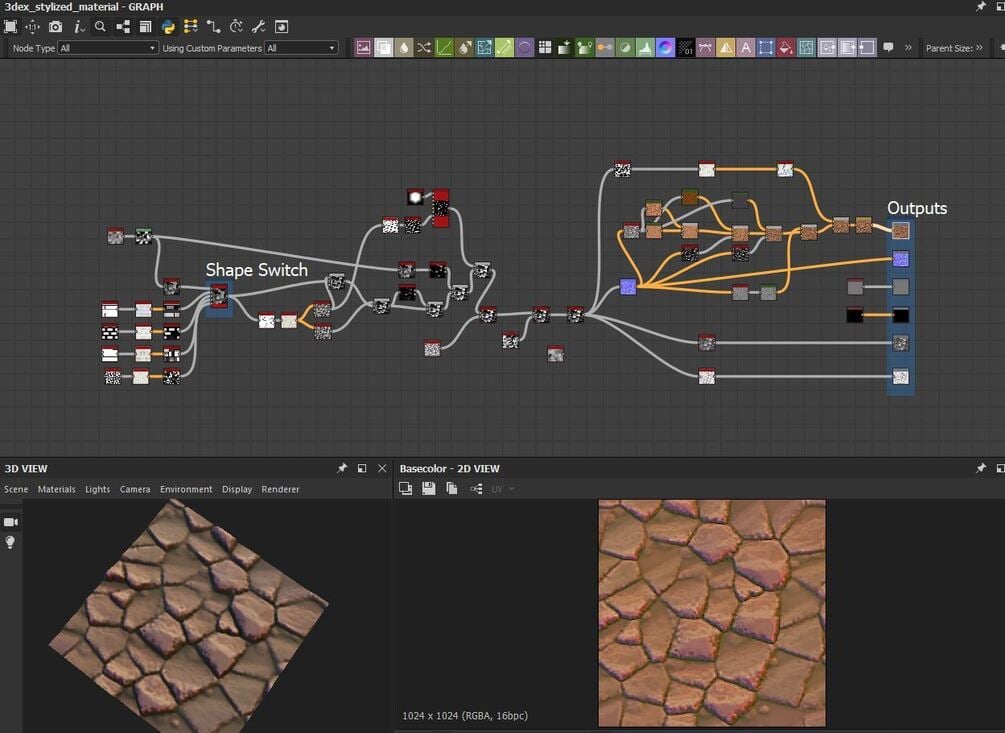Screen dimensions: 1005x733
Task: Undock the 3D VIEW panel
Action: (x=362, y=468)
